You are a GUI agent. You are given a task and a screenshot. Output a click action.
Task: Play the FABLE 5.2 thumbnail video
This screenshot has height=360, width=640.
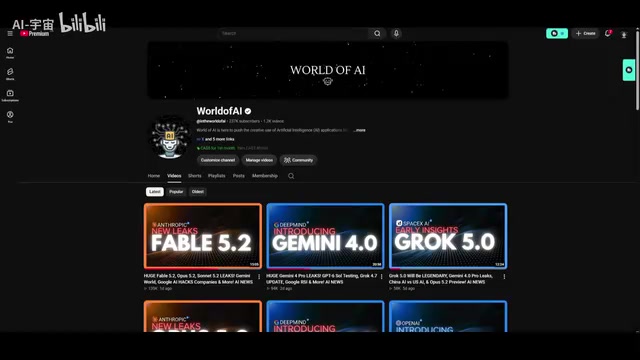pos(203,236)
